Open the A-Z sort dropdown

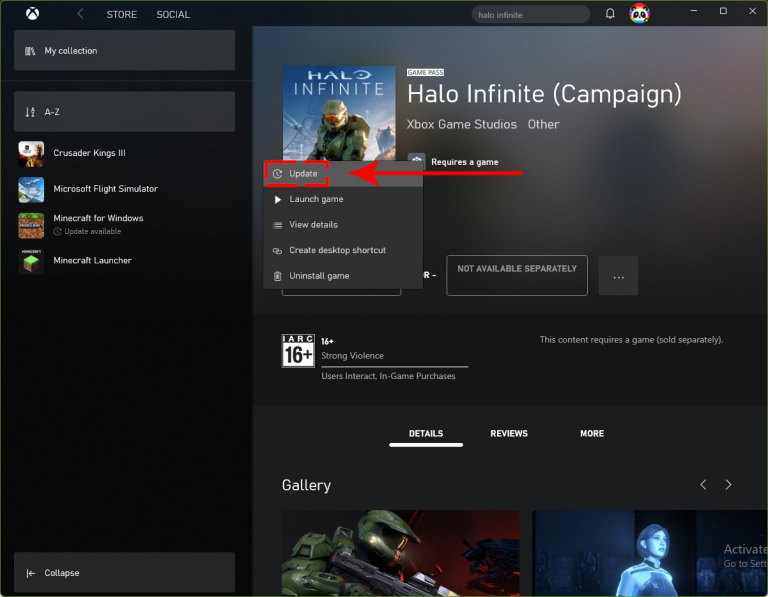tap(124, 112)
